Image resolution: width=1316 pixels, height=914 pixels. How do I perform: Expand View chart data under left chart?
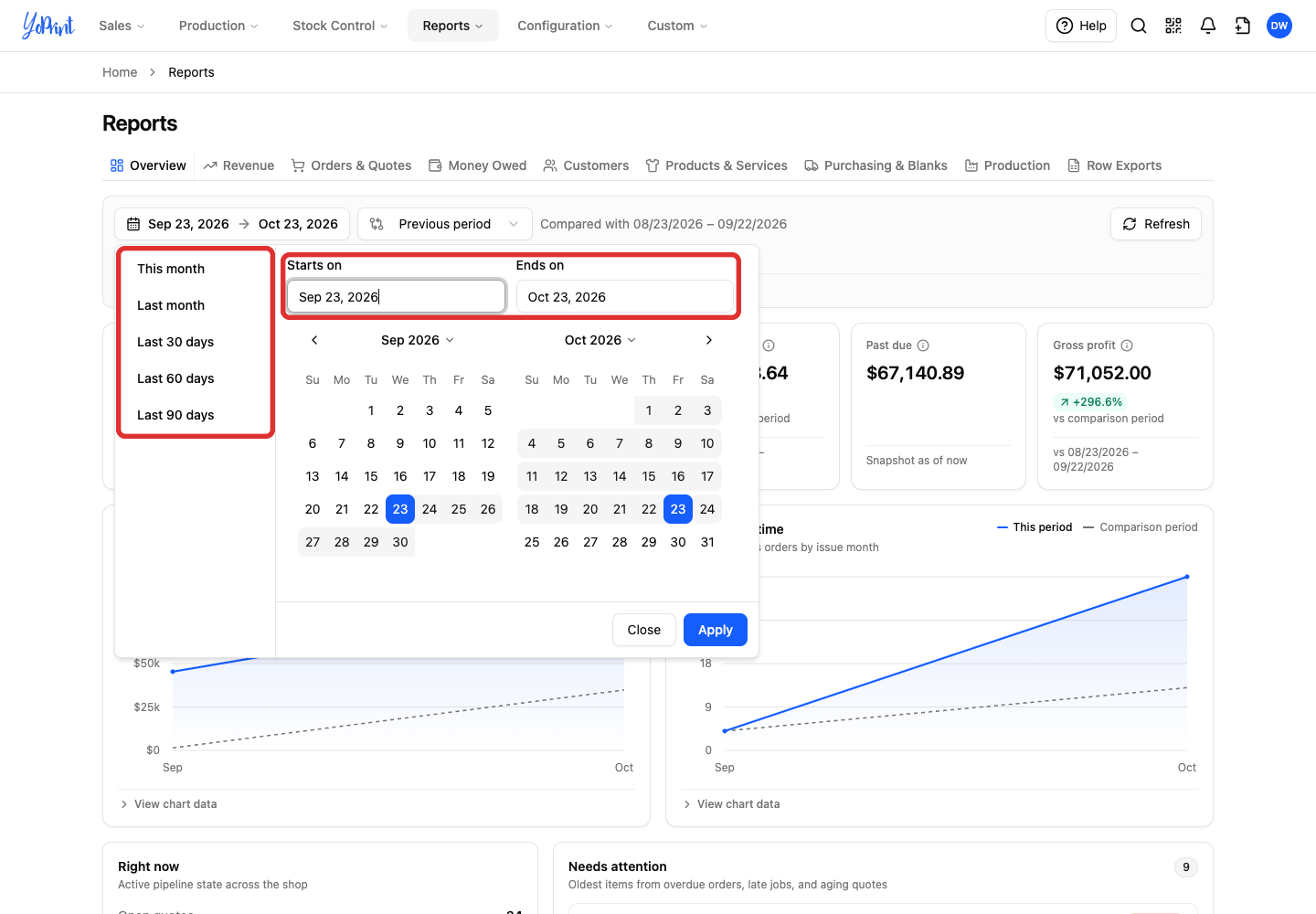coord(169,804)
